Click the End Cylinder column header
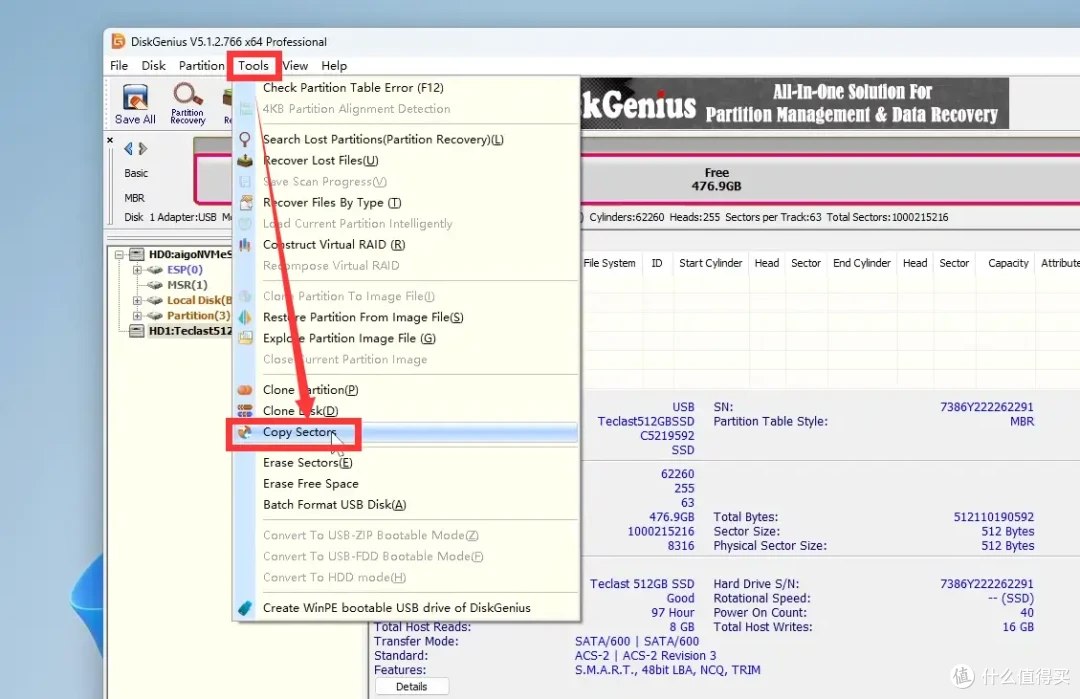The width and height of the screenshot is (1080, 699). (x=862, y=263)
